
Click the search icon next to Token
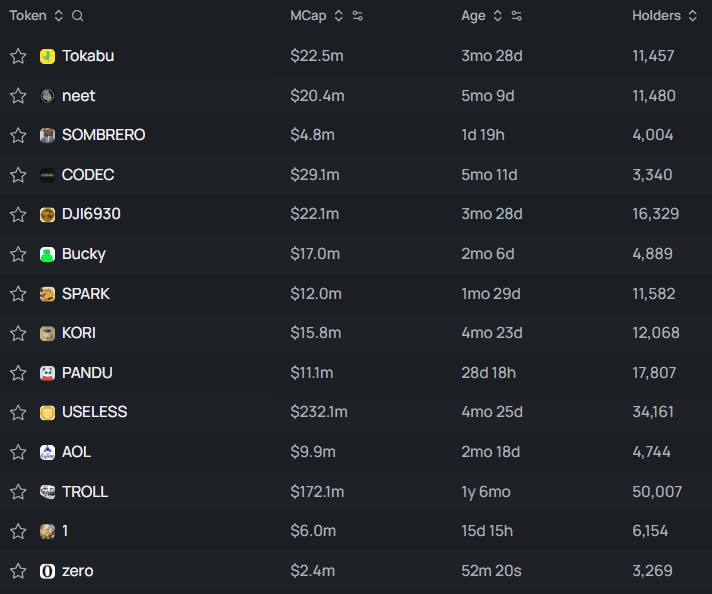click(78, 16)
